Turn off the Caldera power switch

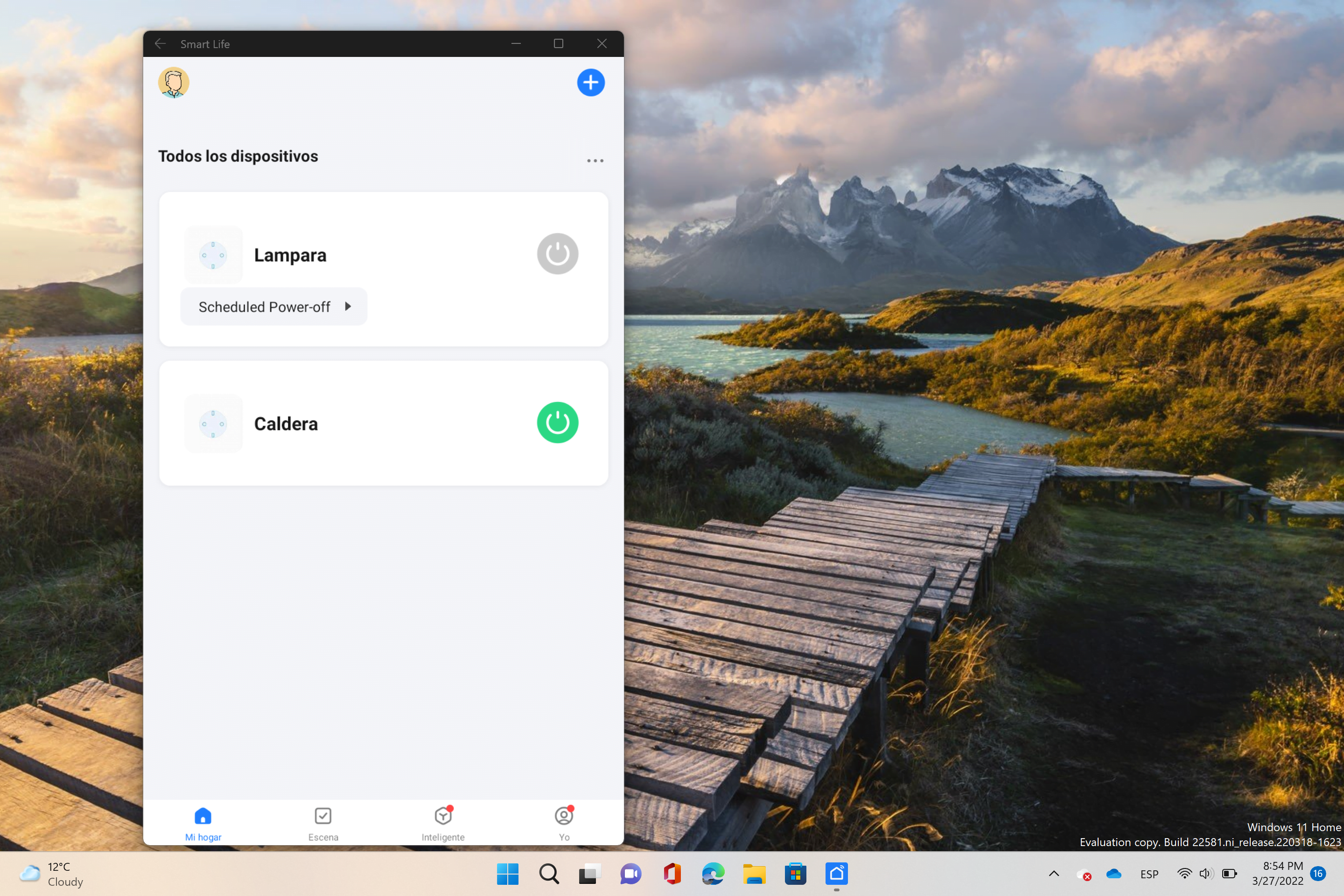557,422
